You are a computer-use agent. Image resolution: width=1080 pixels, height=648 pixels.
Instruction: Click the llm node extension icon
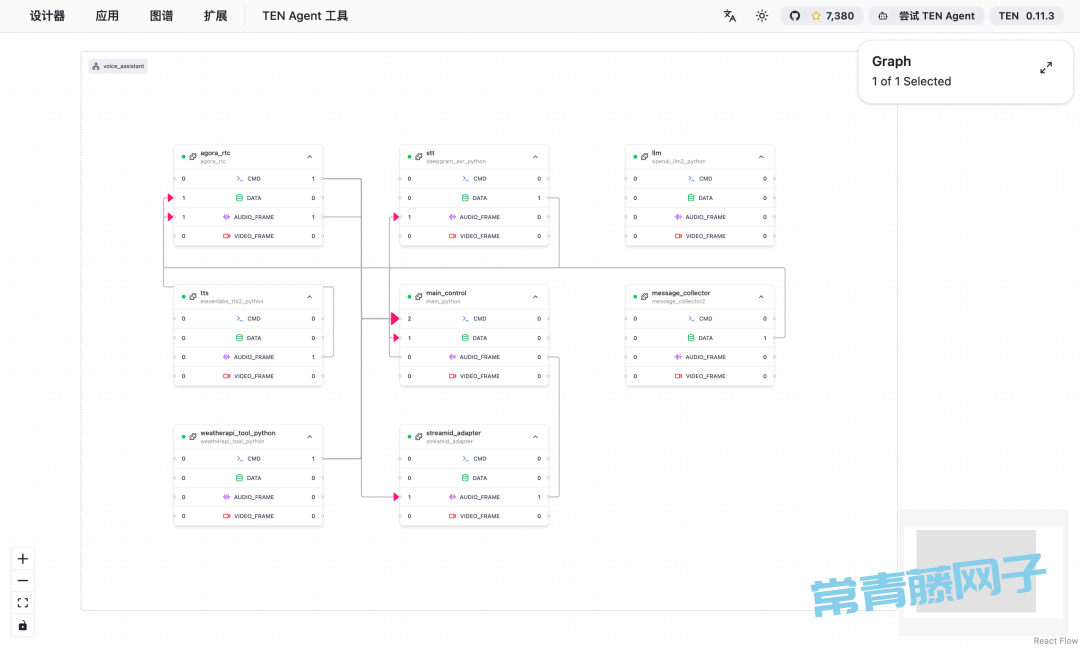tap(645, 157)
